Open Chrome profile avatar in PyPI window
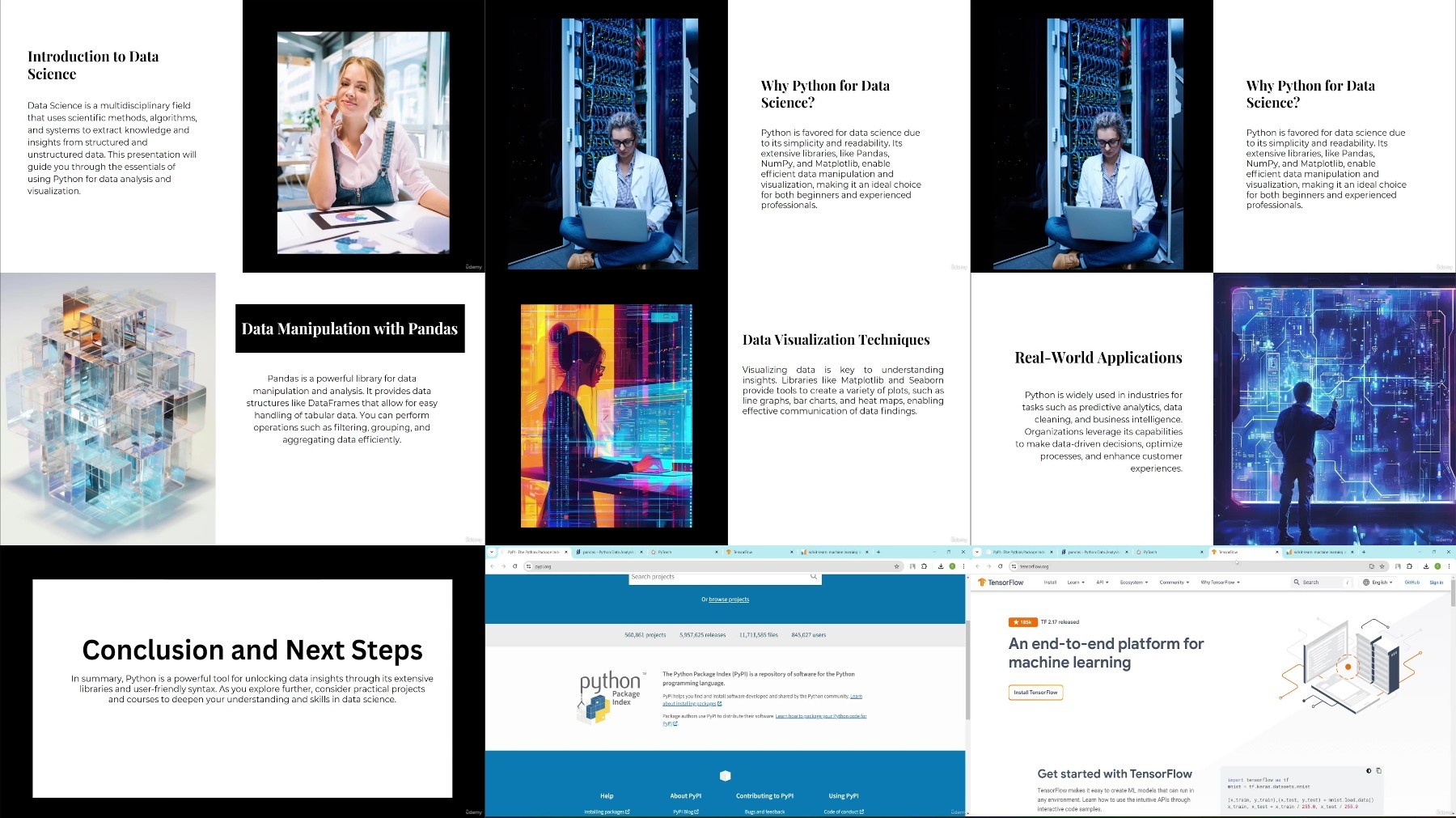 tap(952, 566)
